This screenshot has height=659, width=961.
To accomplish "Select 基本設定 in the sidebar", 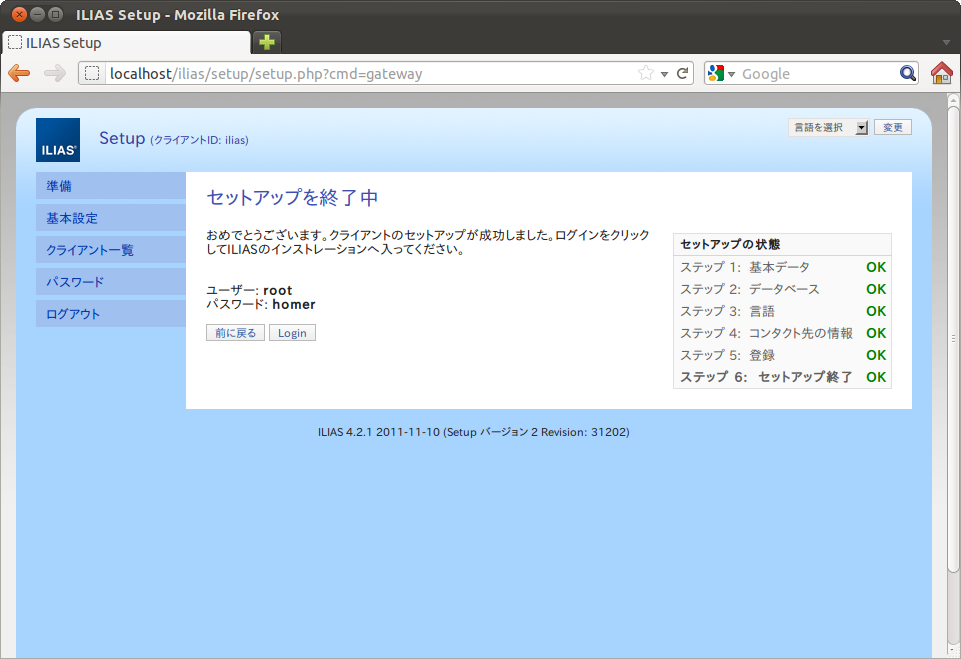I will [110, 218].
